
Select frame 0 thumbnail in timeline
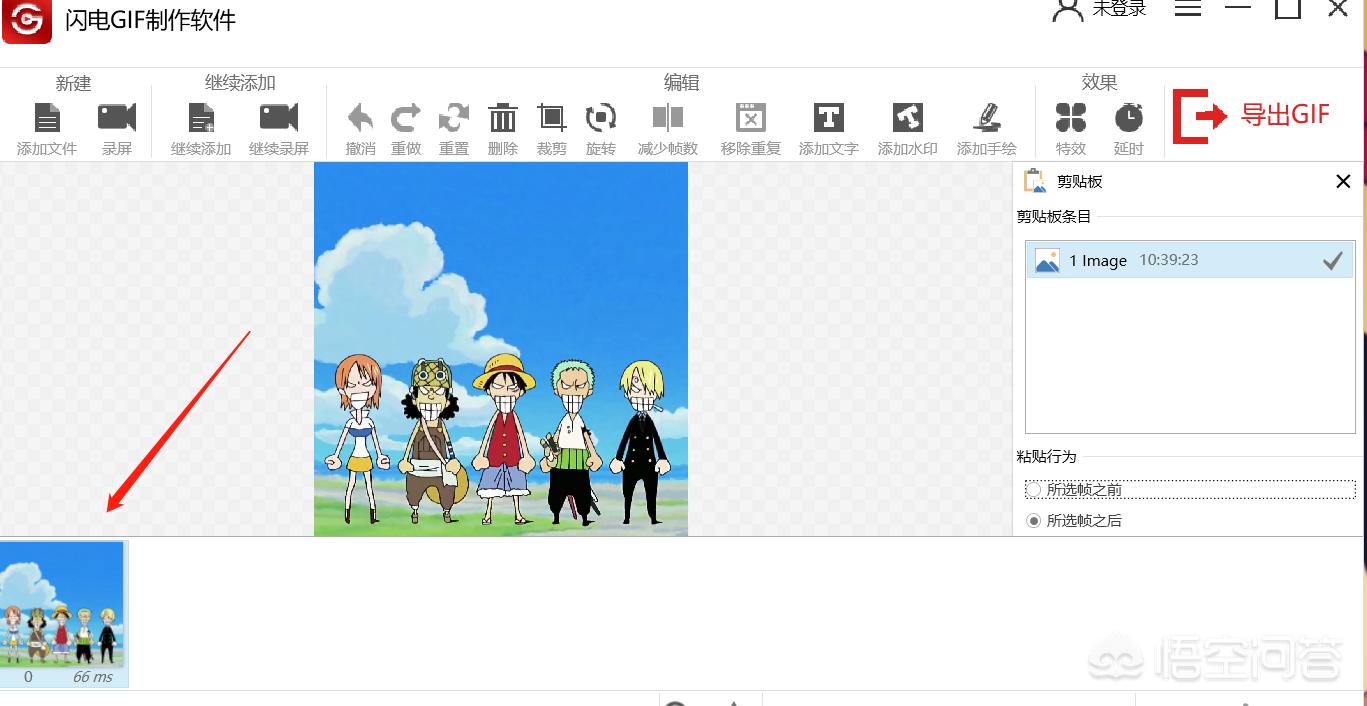click(63, 606)
